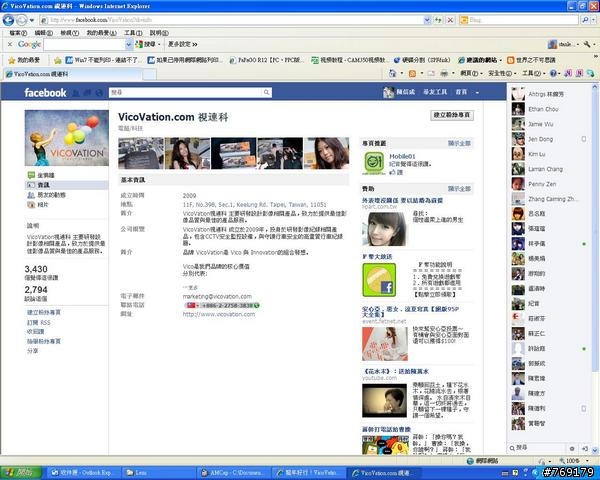Open the YouTube ad video thumbnail
The image size is (600, 480).
pos(385,401)
